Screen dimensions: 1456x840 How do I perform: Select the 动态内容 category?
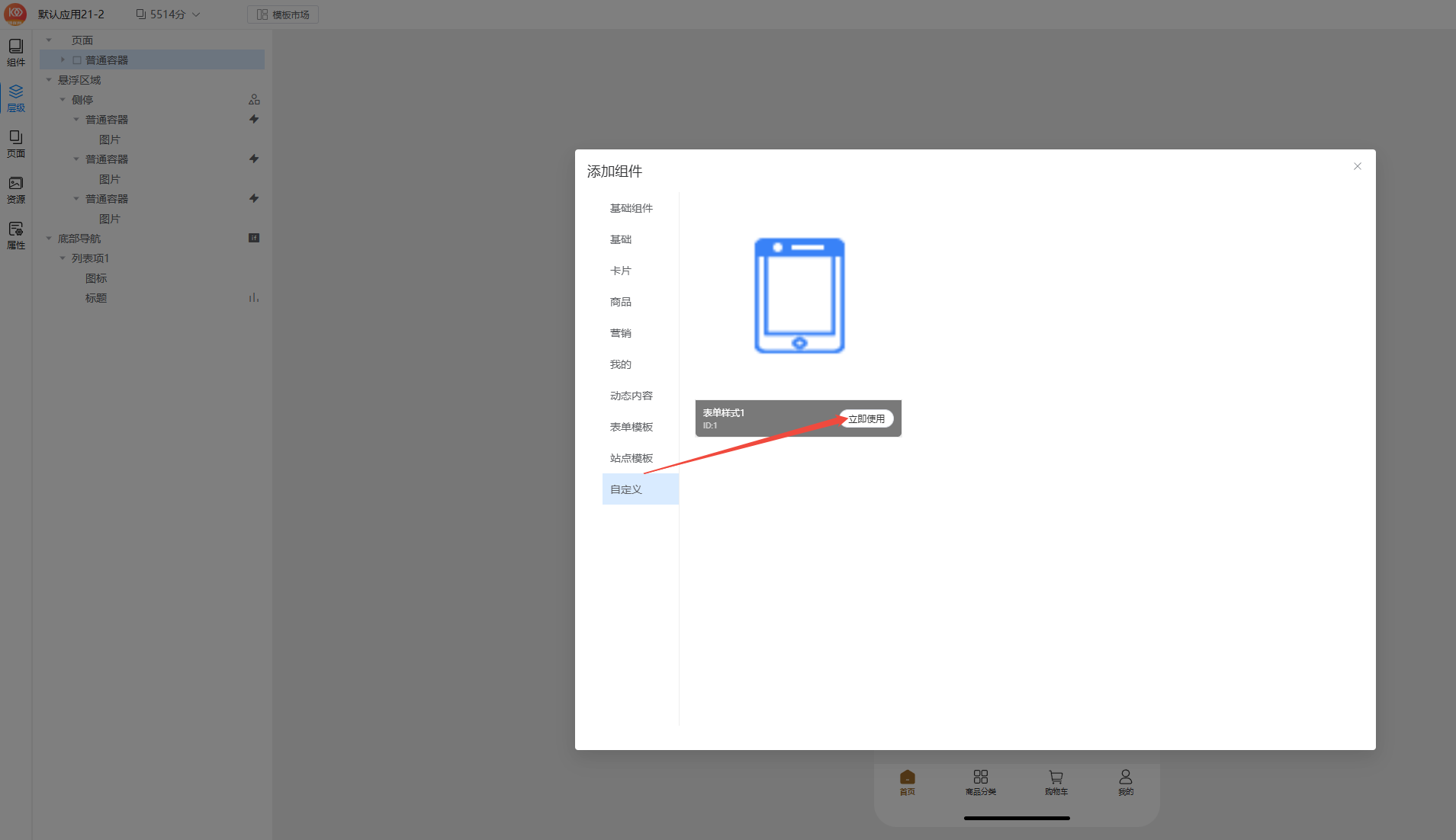click(631, 396)
